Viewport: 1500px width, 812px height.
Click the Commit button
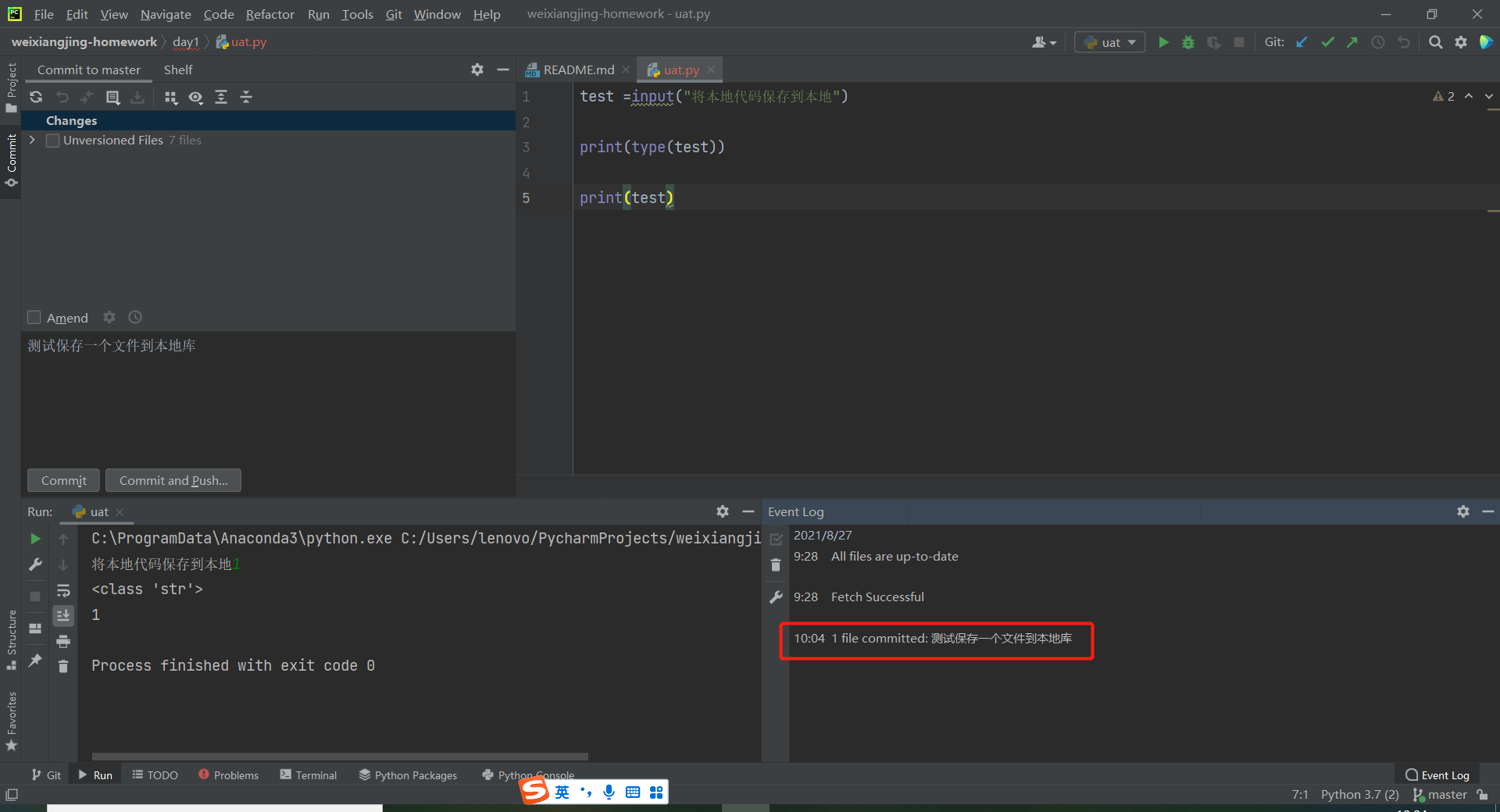click(x=63, y=480)
